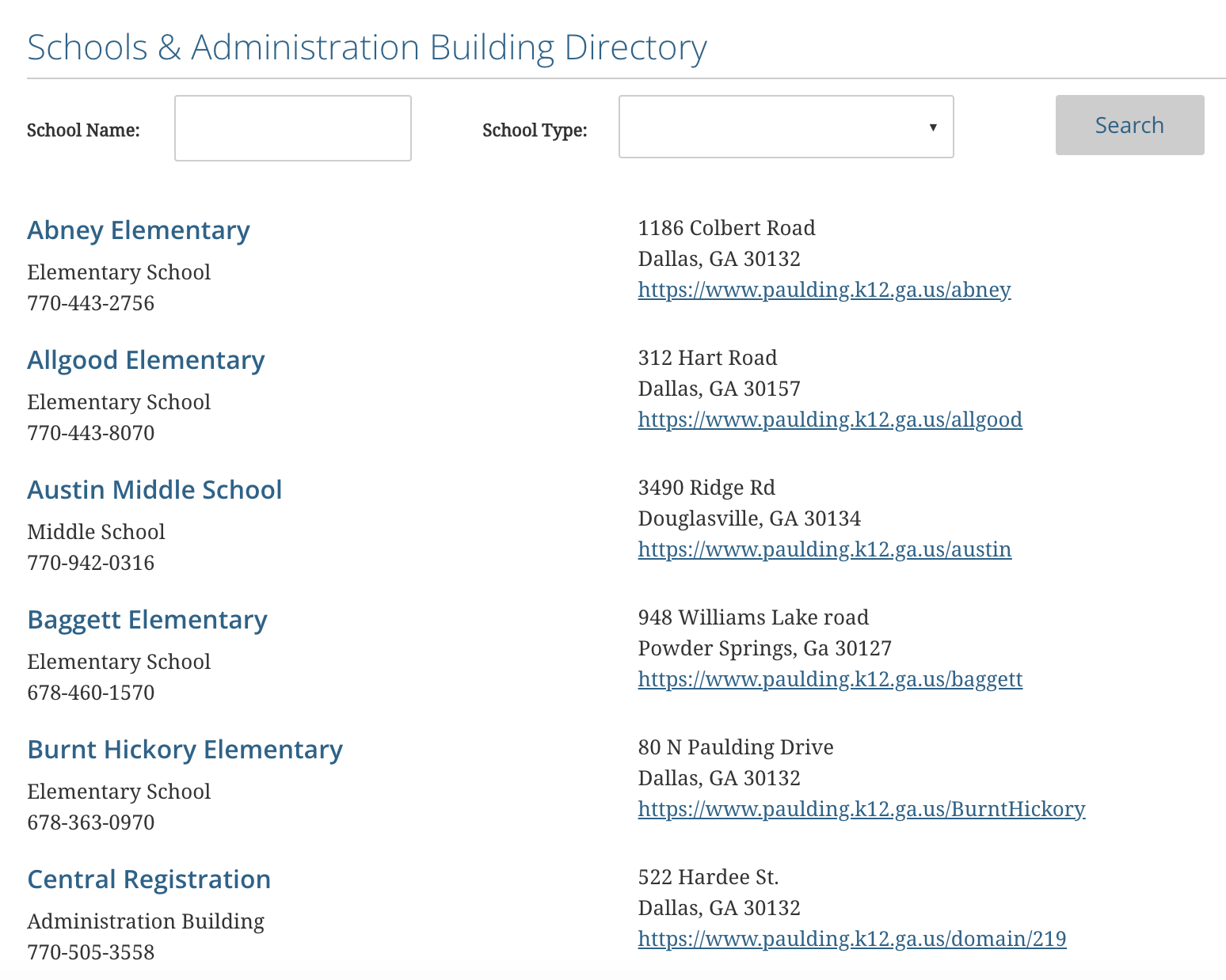Open the domain/219 website URL

point(852,939)
